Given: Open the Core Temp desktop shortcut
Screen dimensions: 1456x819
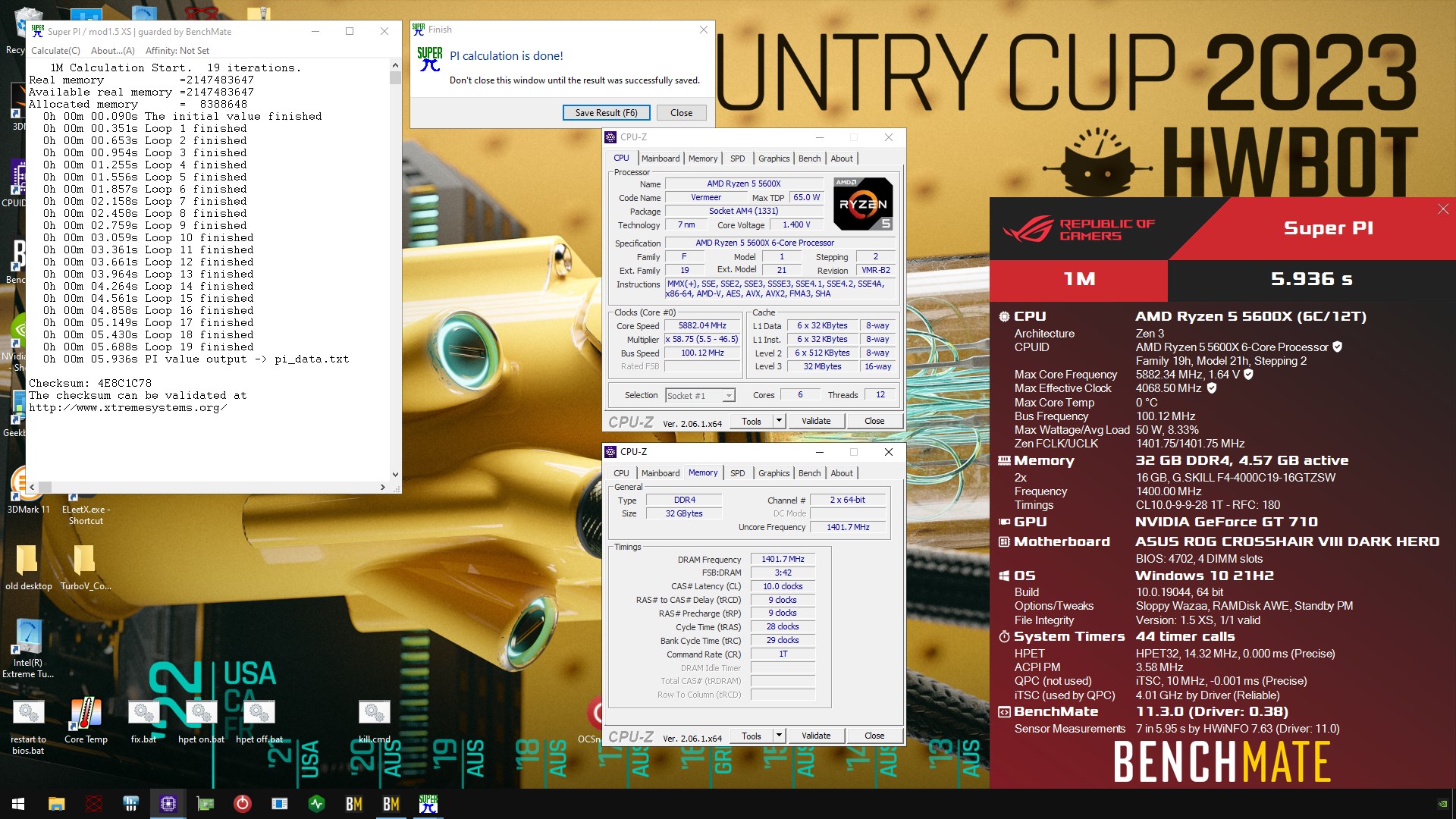Looking at the screenshot, I should coord(86,721).
